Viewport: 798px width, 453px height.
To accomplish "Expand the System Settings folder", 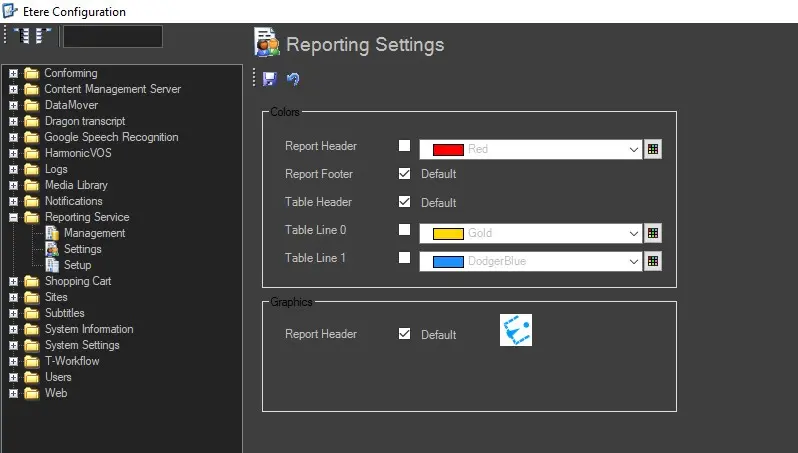I will (14, 345).
